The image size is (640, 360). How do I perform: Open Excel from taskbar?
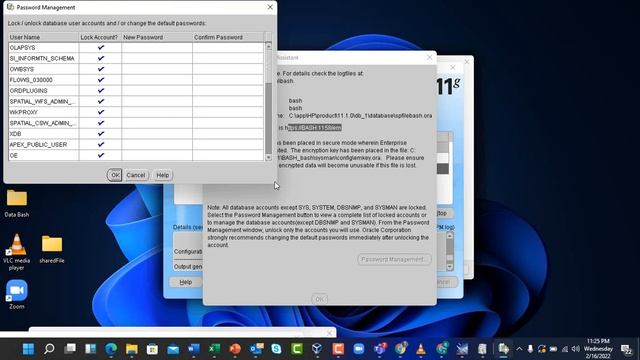point(214,349)
